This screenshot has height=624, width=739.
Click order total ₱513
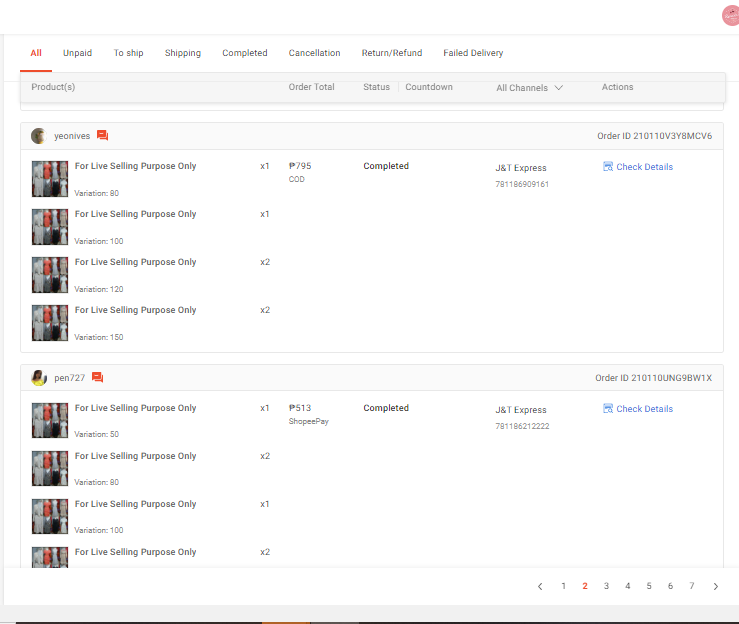(x=300, y=408)
